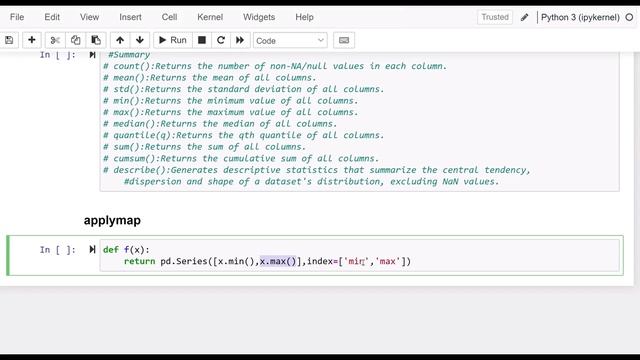
Task: Click the applymap heading
Action: click(112, 220)
